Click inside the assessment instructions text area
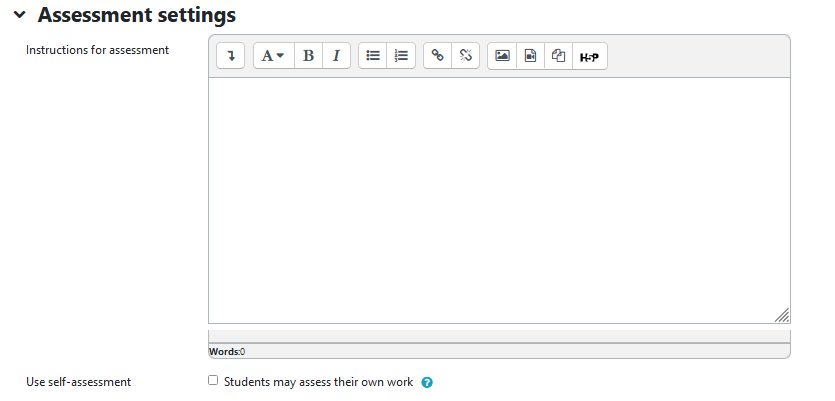This screenshot has width=835, height=401. pos(498,200)
